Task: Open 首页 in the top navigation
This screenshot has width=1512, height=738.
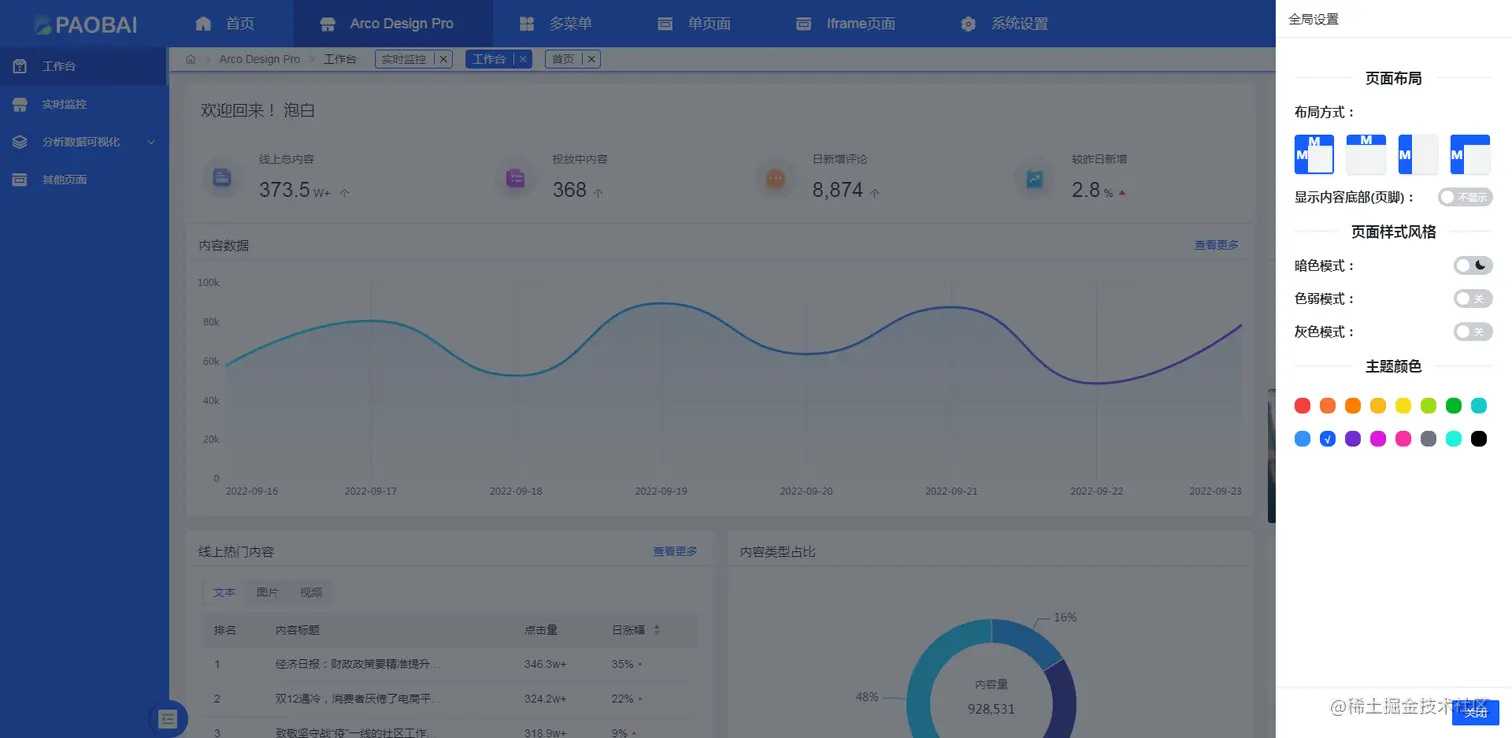Action: pos(225,23)
